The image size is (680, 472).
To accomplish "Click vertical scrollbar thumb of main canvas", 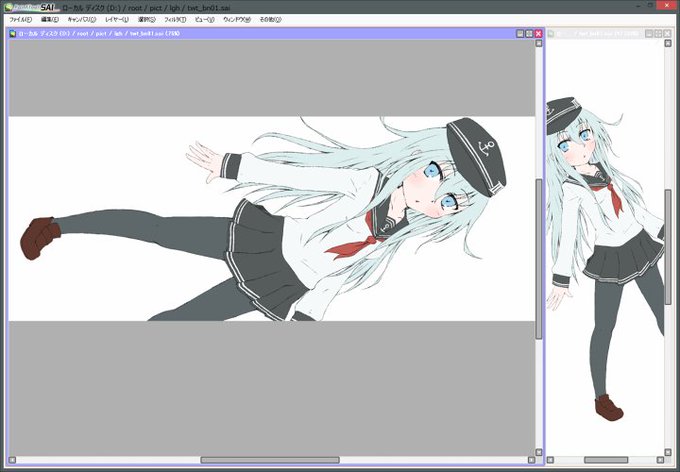I will (539, 259).
